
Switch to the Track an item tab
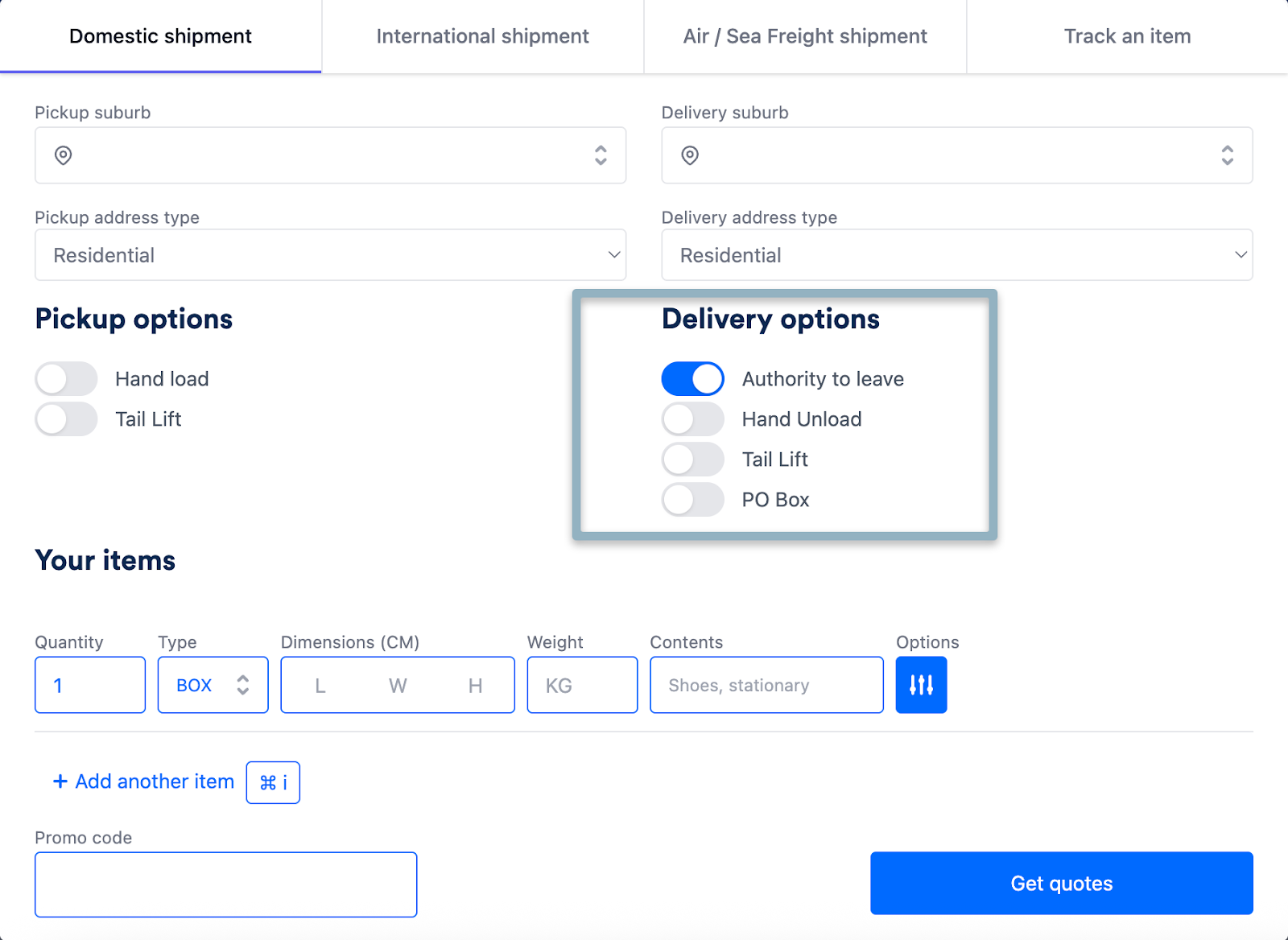point(1127,35)
